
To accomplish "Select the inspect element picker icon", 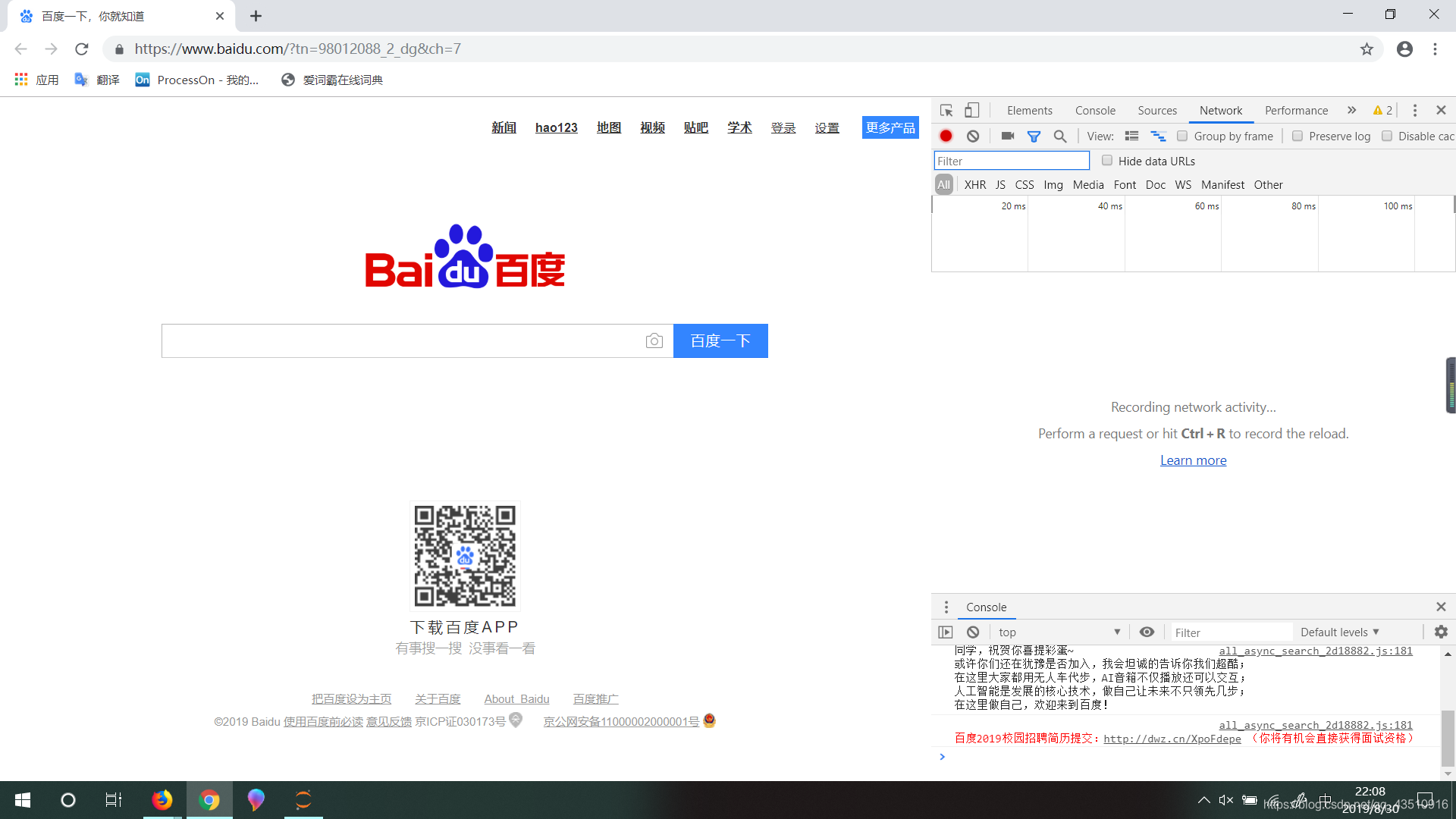I will tap(946, 111).
